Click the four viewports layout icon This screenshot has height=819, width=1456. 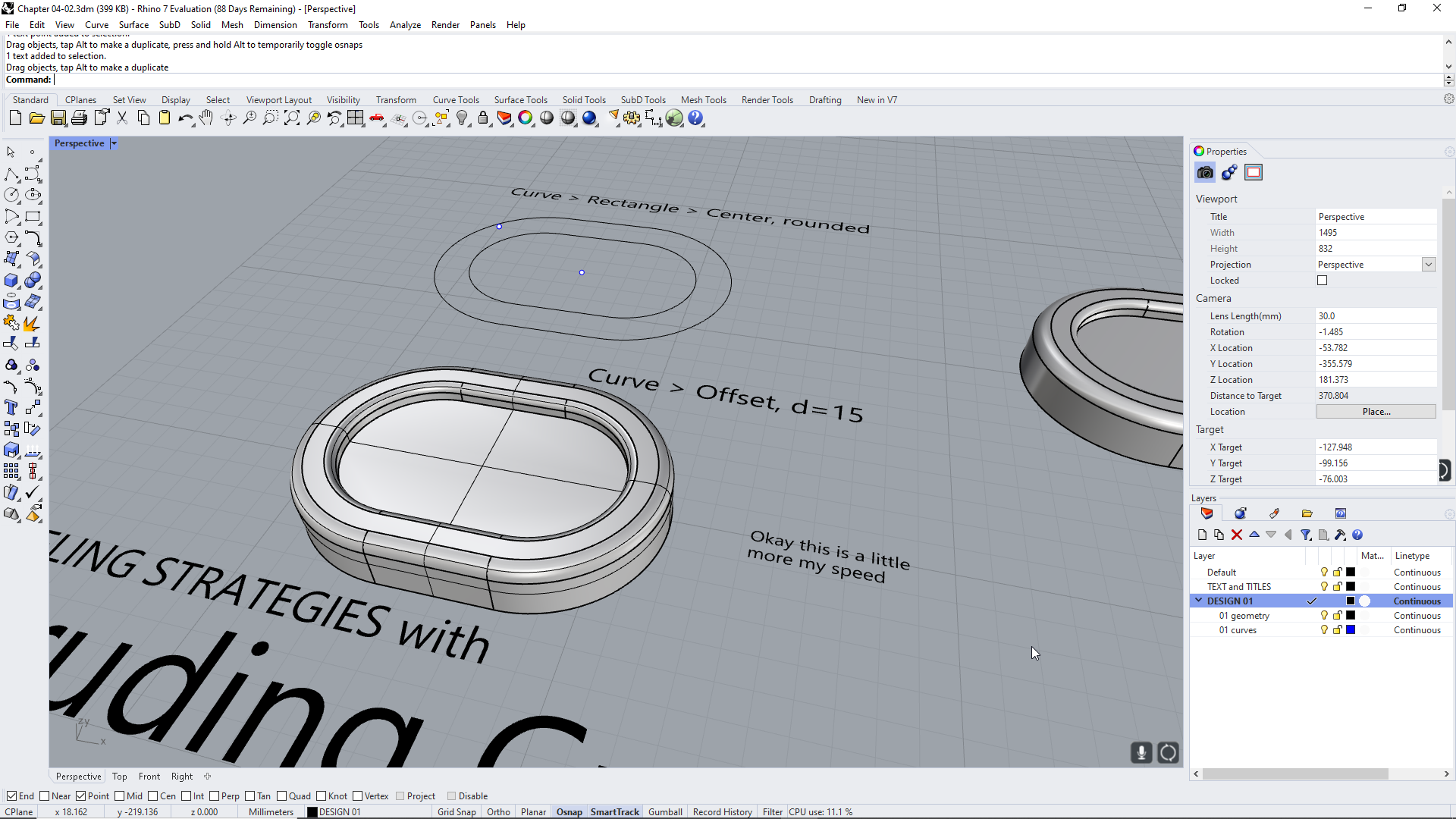pyautogui.click(x=356, y=118)
